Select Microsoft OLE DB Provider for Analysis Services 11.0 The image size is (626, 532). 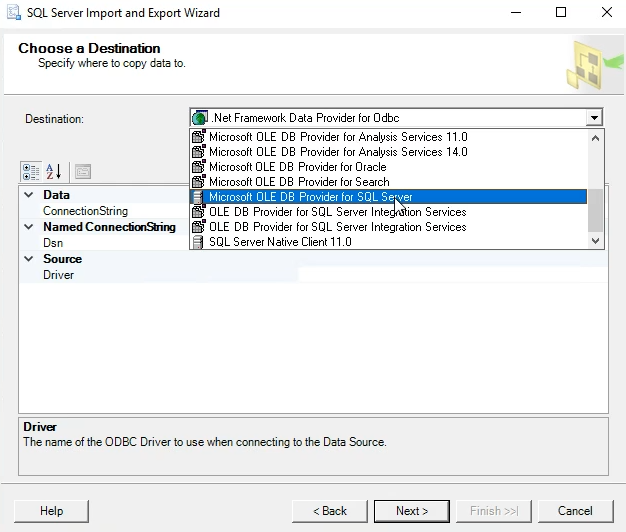point(388,137)
